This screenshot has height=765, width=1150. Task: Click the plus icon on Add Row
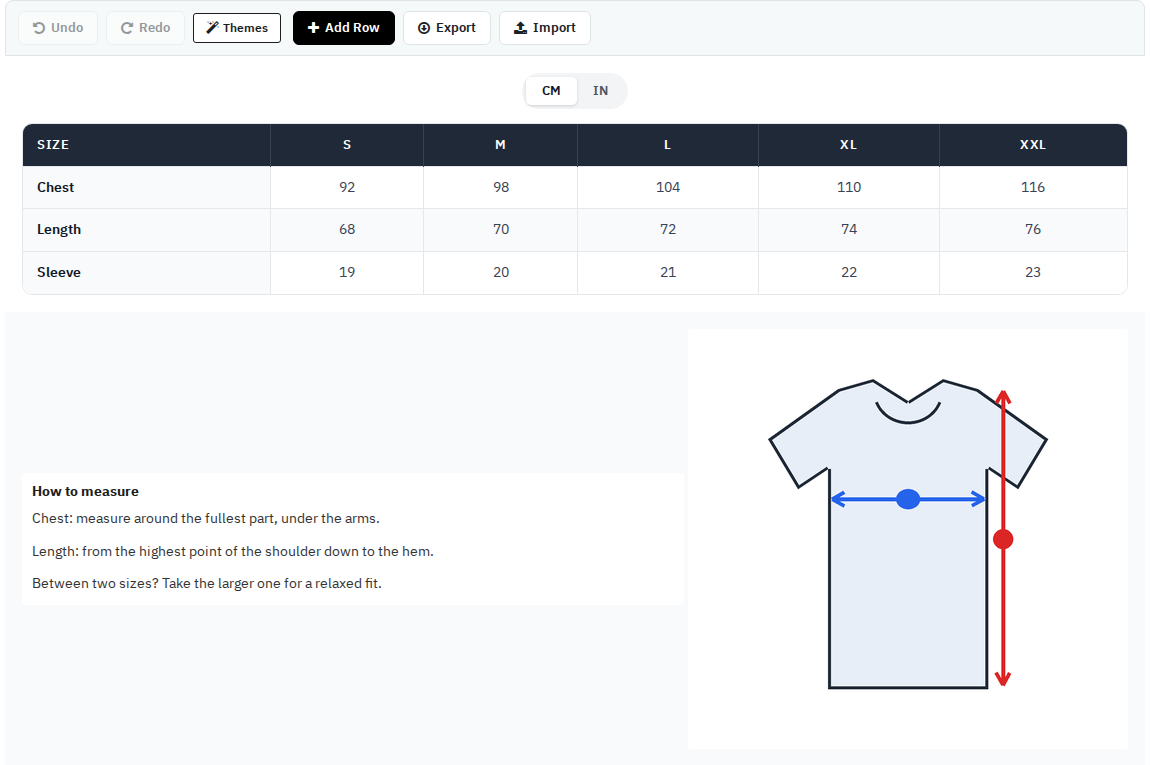pos(313,28)
